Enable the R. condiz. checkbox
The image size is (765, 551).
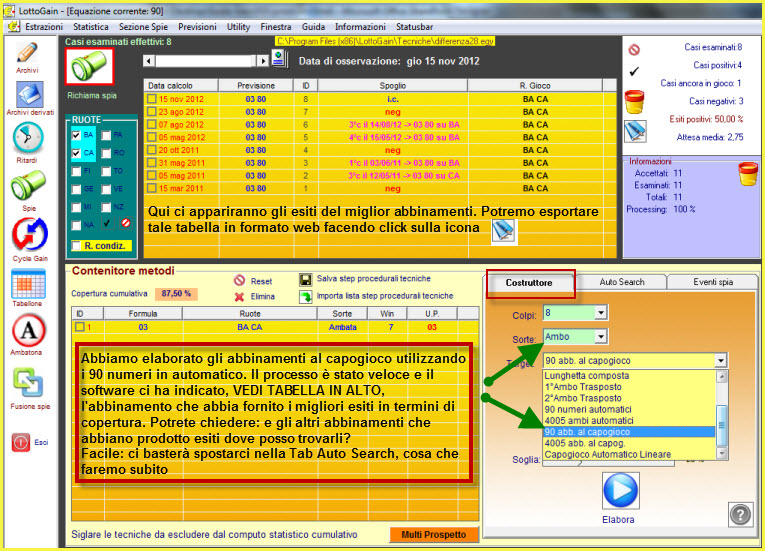76,245
